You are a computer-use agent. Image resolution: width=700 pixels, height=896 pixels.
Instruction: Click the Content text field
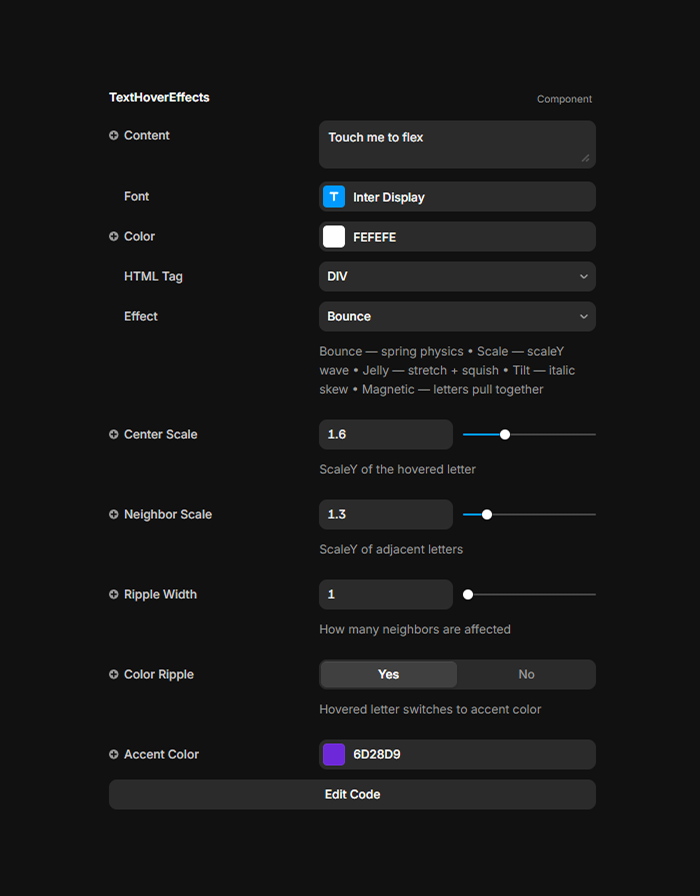point(457,144)
